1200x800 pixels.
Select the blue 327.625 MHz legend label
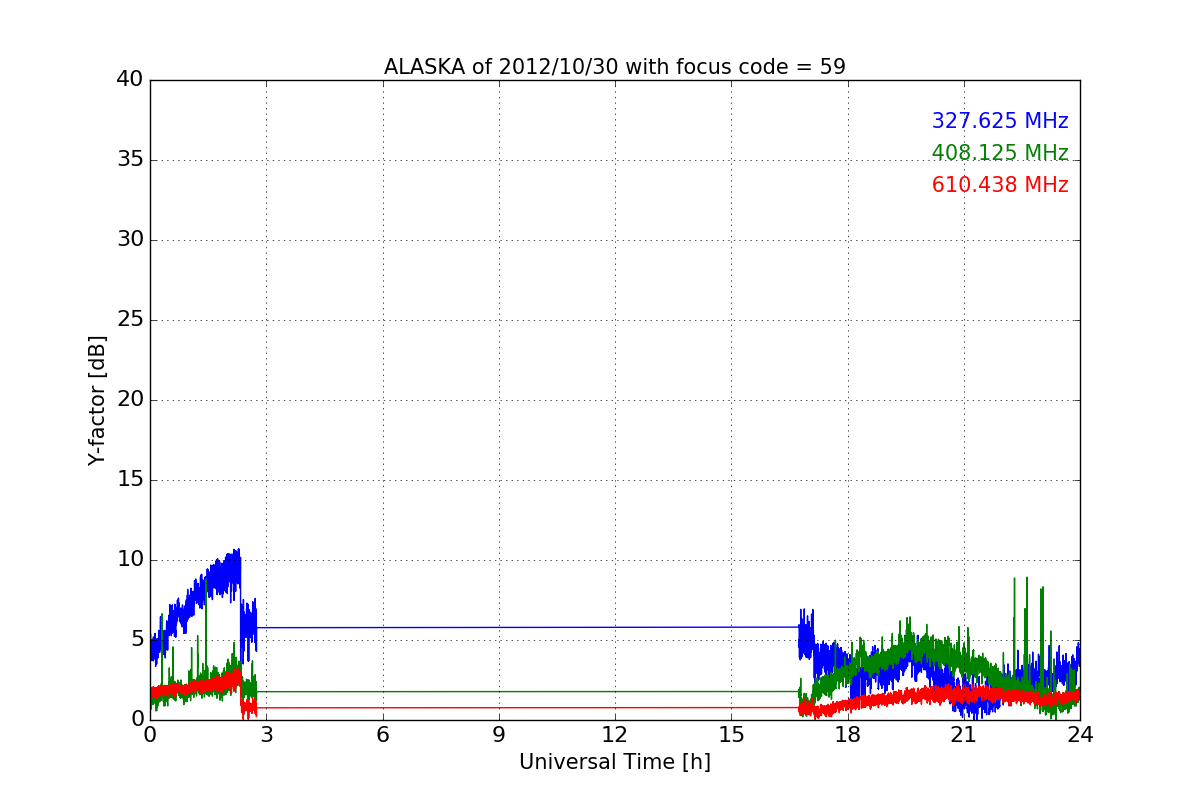click(1000, 121)
